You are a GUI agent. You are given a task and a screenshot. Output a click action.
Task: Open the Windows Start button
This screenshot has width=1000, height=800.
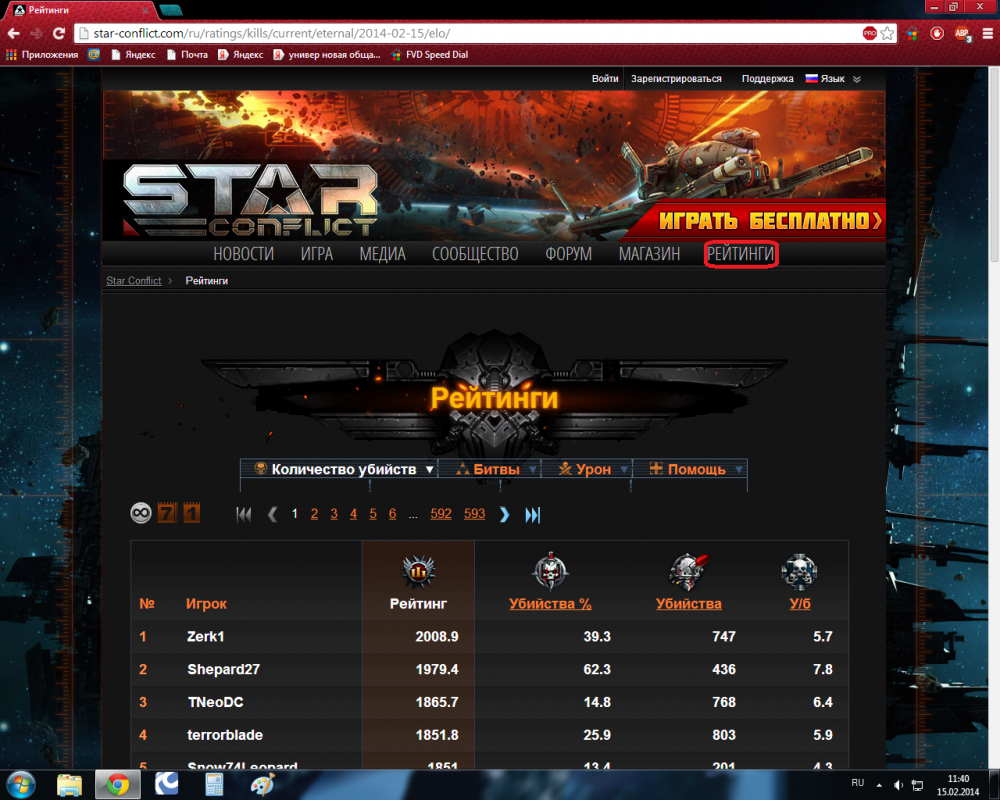coord(20,784)
